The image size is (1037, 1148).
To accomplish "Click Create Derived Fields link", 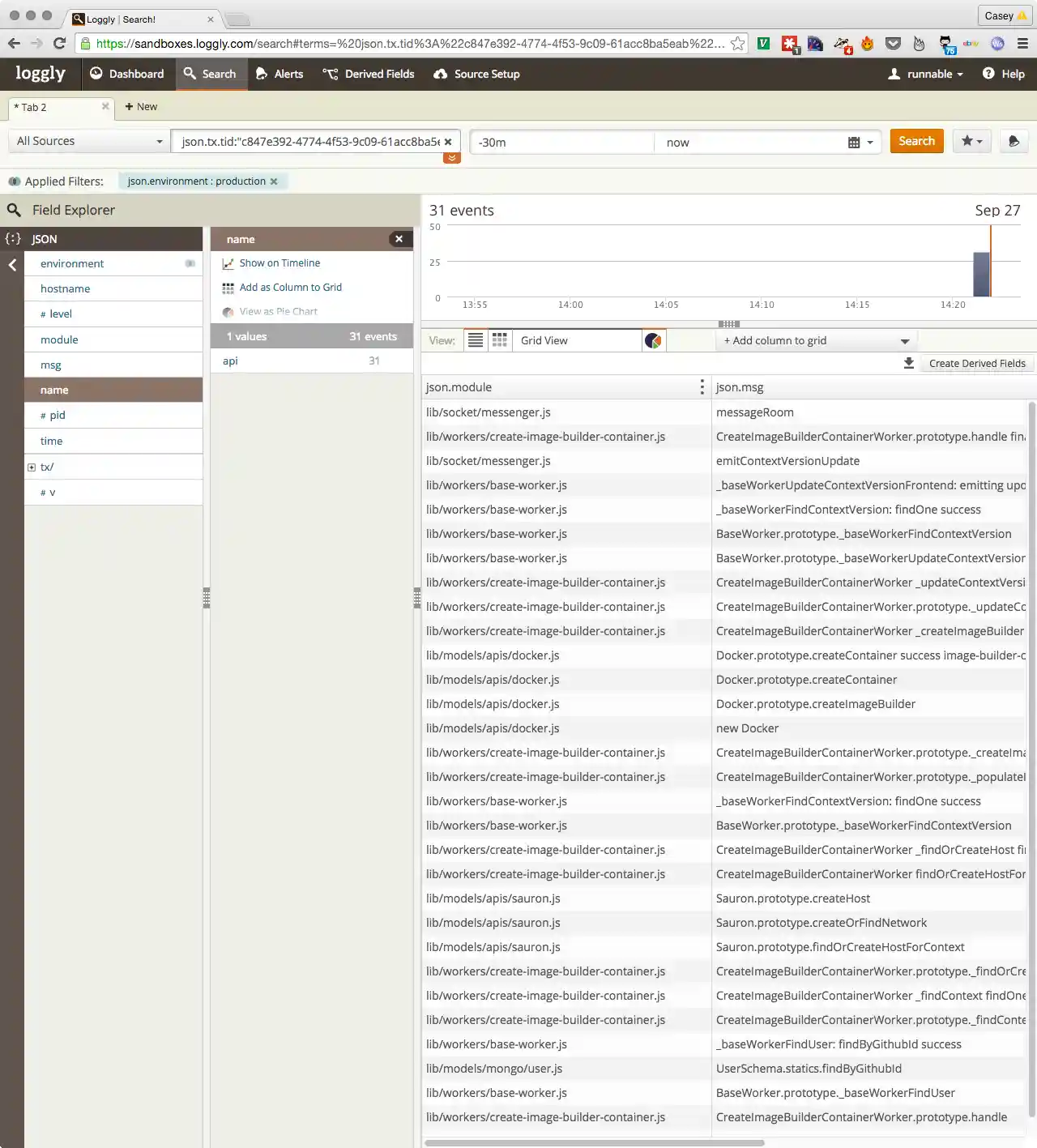I will 976,364.
